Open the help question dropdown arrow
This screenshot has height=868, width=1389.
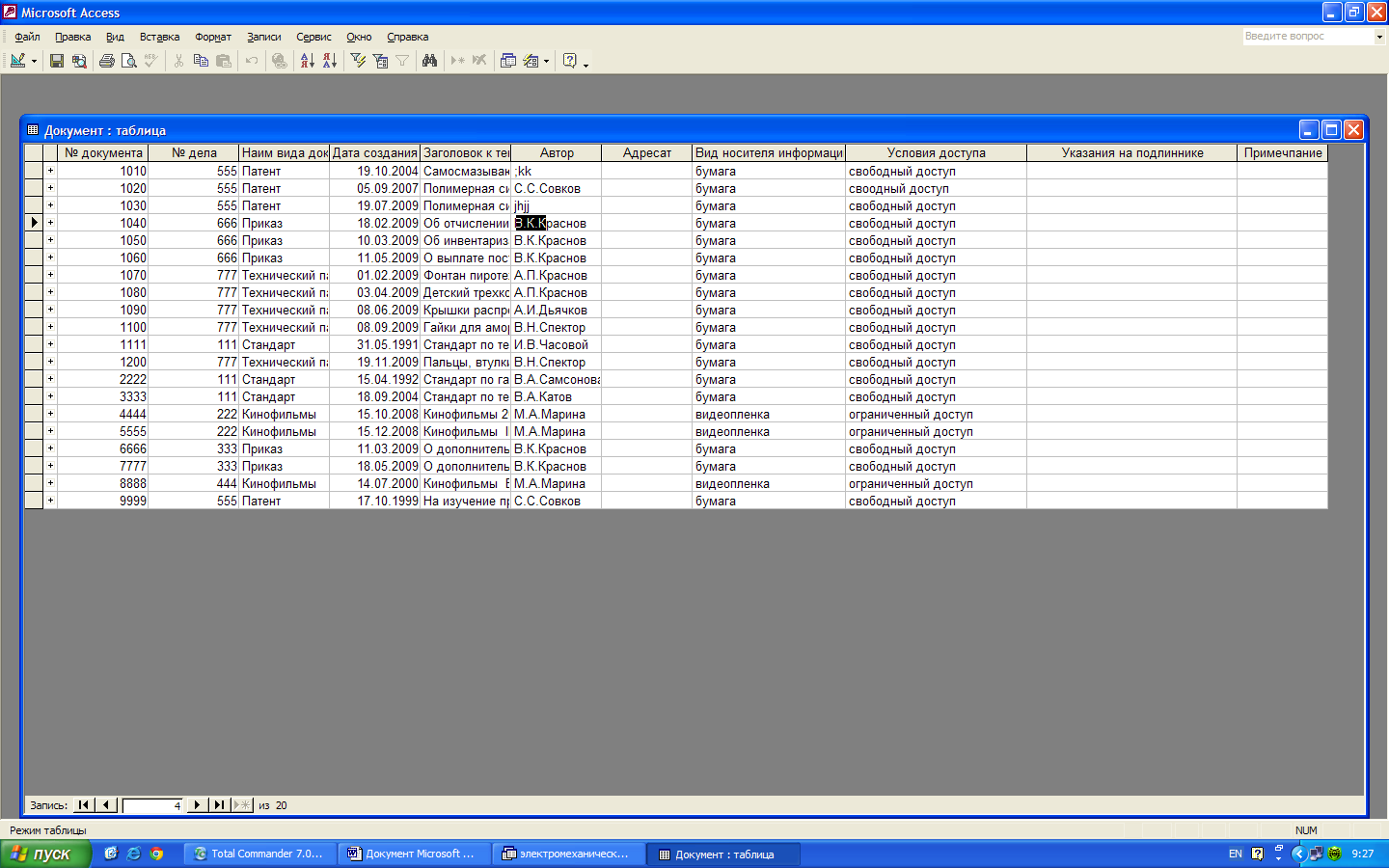click(x=1379, y=37)
